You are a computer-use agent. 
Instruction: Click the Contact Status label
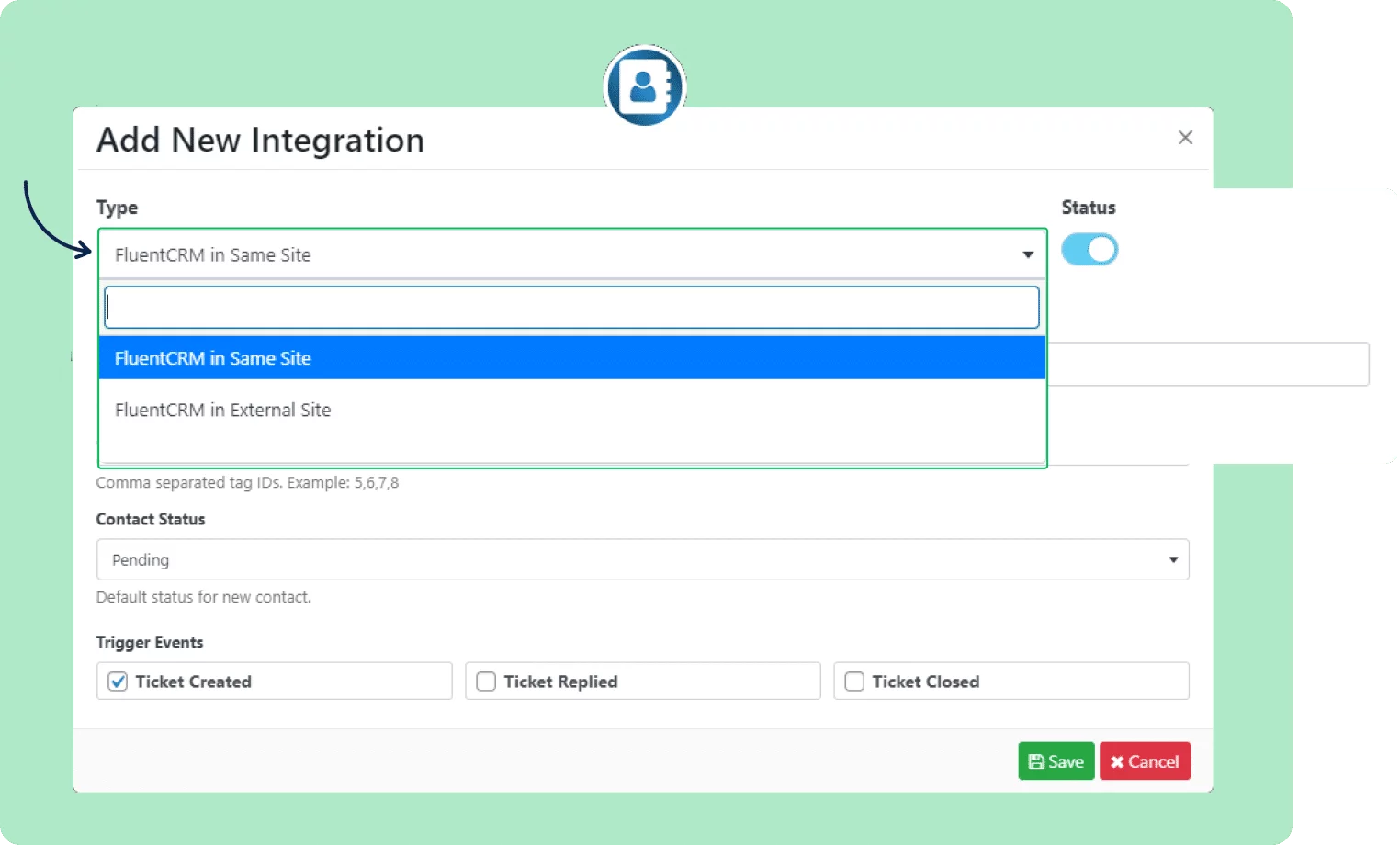pyautogui.click(x=151, y=520)
